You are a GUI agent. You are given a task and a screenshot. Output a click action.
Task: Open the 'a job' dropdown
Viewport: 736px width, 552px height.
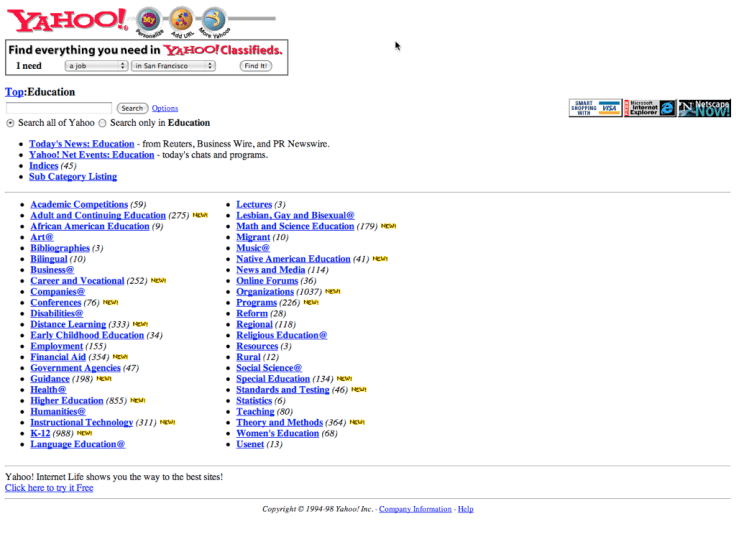coord(96,66)
